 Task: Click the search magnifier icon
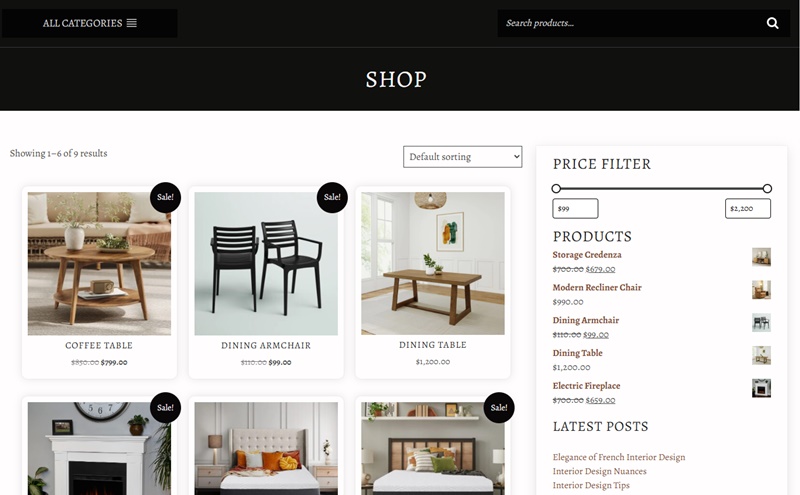[x=772, y=23]
